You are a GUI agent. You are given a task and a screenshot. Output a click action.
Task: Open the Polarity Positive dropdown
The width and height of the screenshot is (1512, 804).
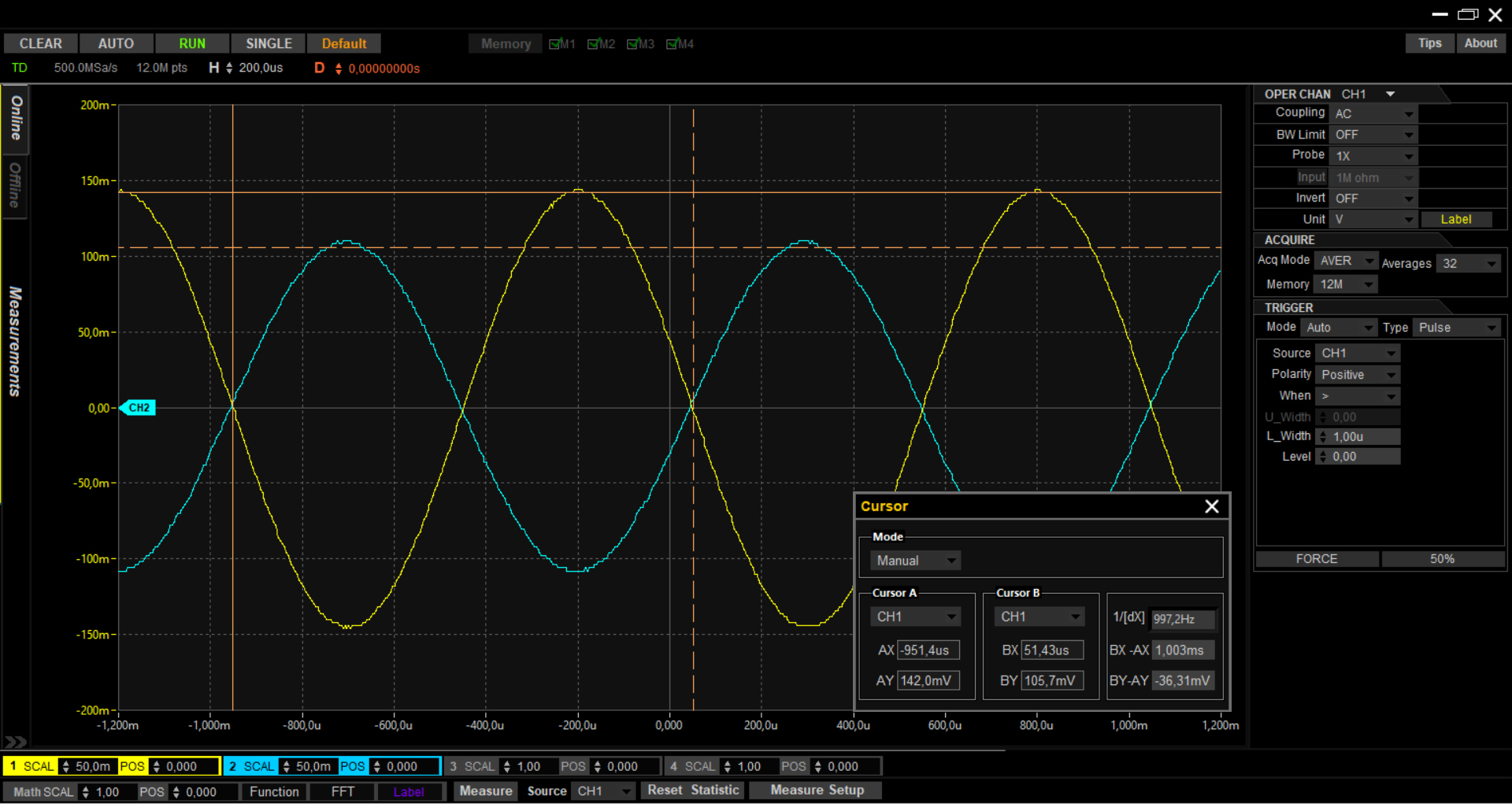coord(1358,375)
